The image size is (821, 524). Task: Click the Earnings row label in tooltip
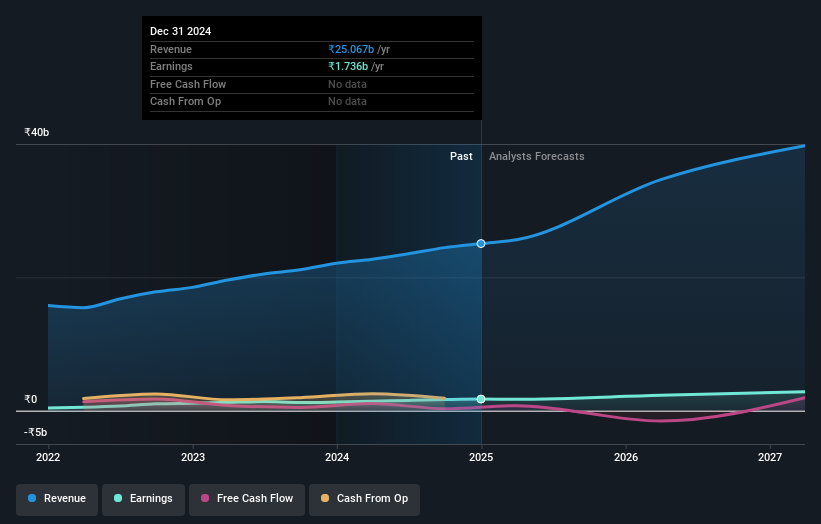click(x=171, y=66)
